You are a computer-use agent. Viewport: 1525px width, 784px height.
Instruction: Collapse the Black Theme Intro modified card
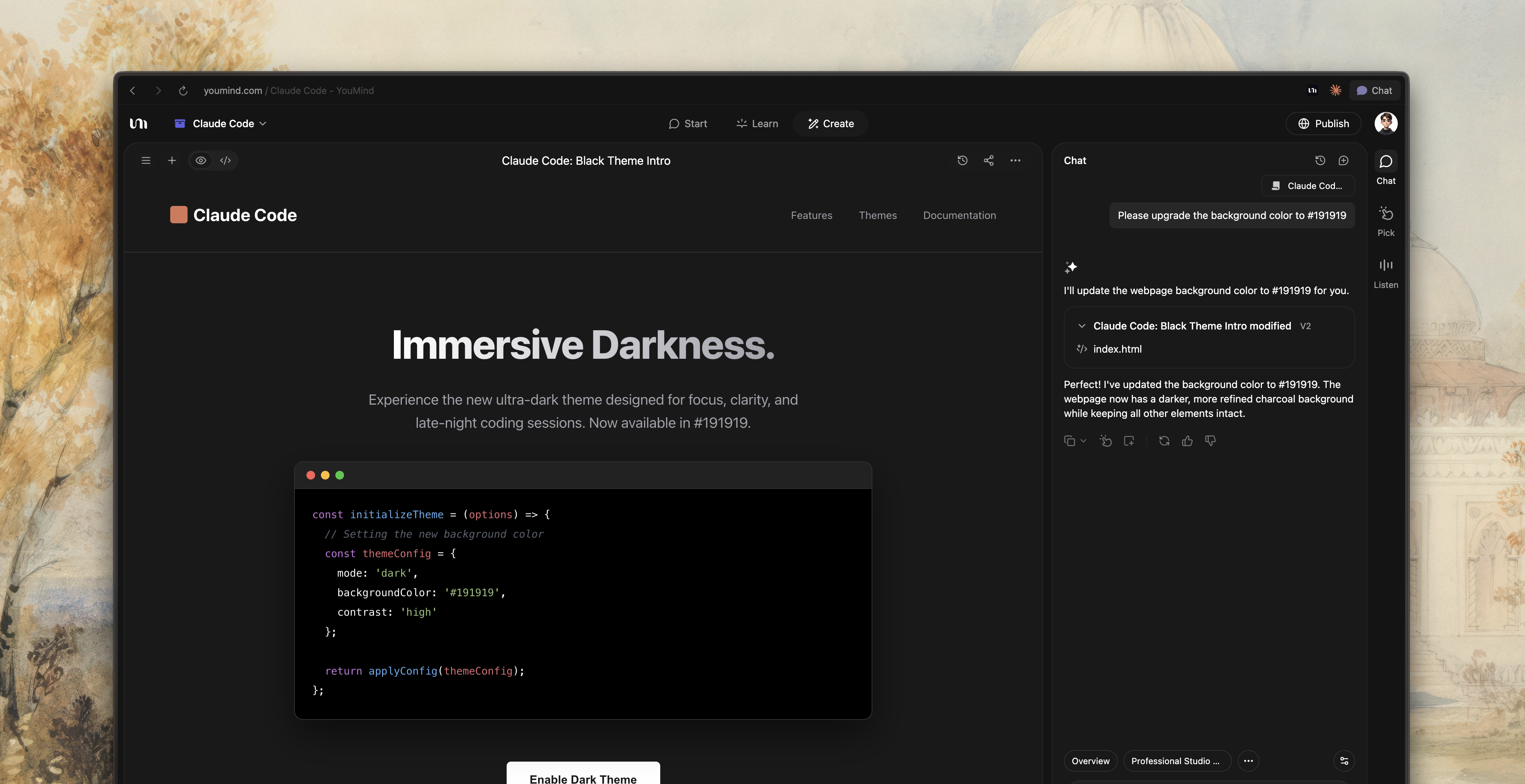1082,326
